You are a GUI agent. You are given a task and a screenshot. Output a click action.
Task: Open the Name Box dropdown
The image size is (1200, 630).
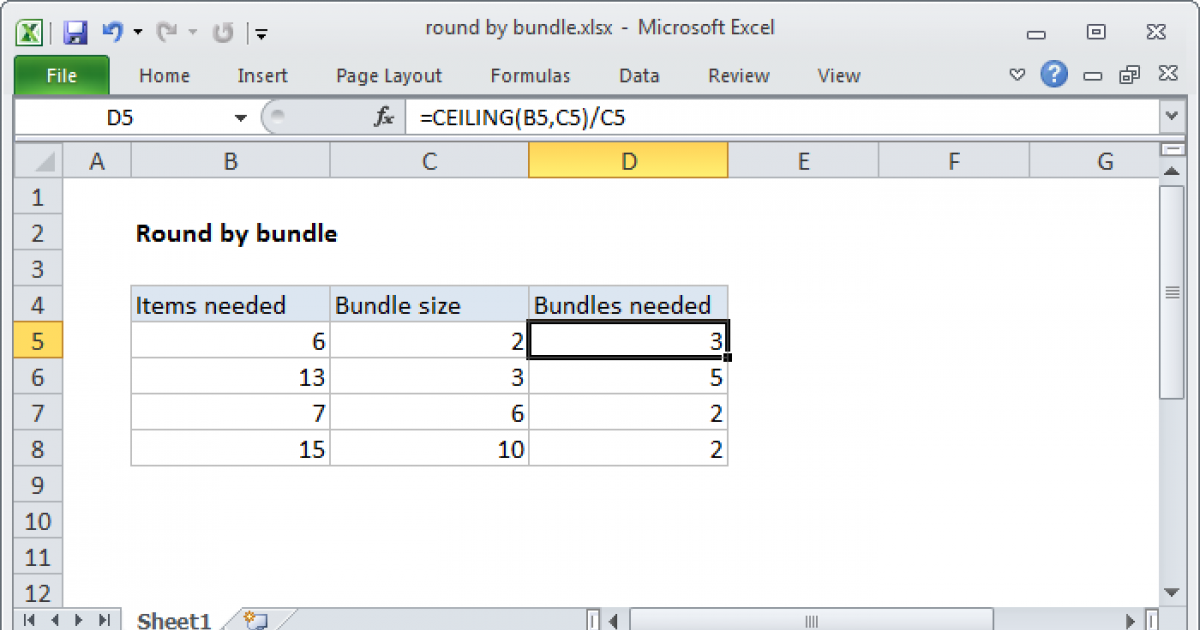coord(240,117)
